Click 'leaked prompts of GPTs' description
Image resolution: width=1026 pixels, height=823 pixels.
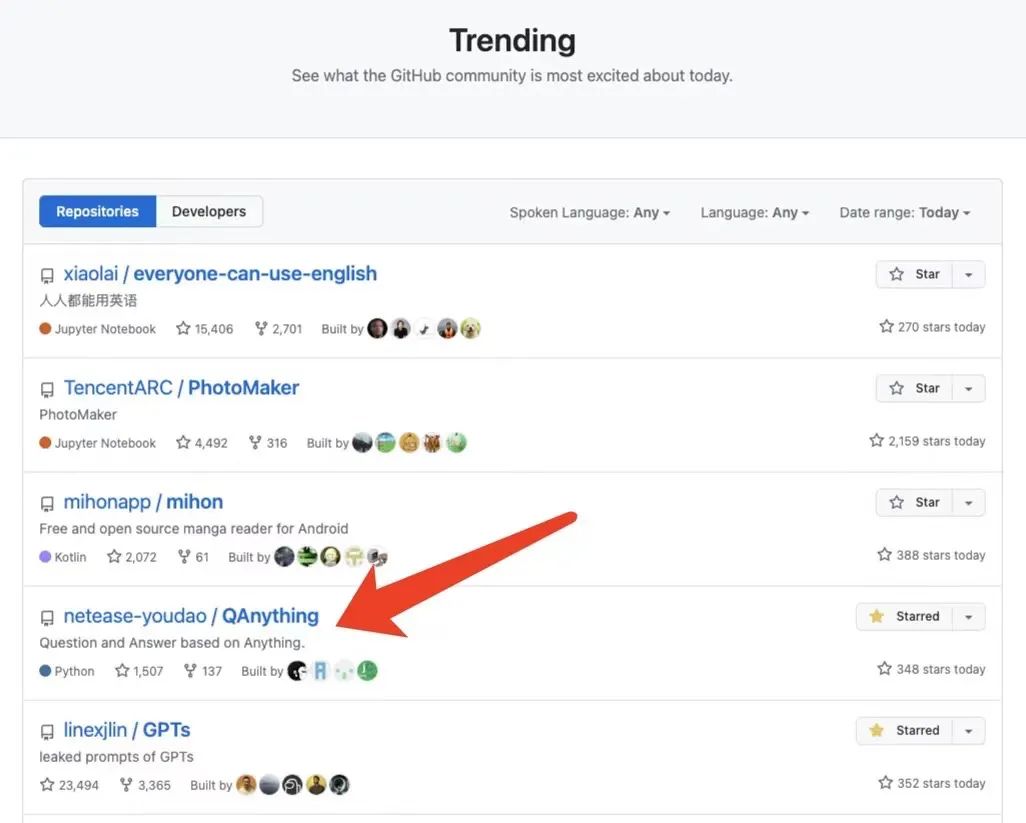(116, 756)
